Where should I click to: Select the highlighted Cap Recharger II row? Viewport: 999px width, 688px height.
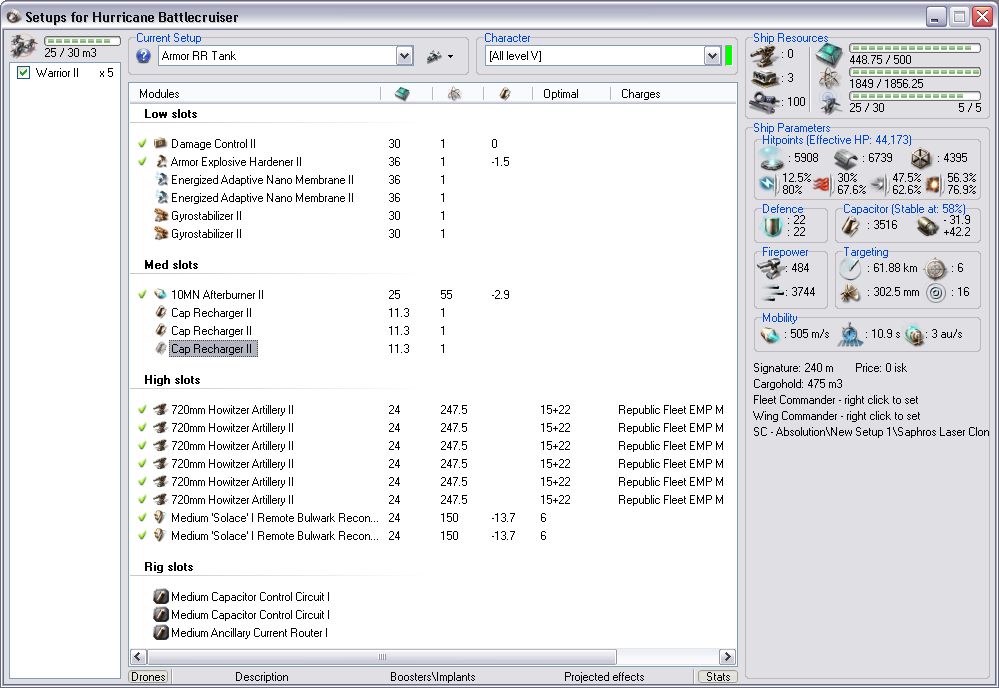point(213,348)
